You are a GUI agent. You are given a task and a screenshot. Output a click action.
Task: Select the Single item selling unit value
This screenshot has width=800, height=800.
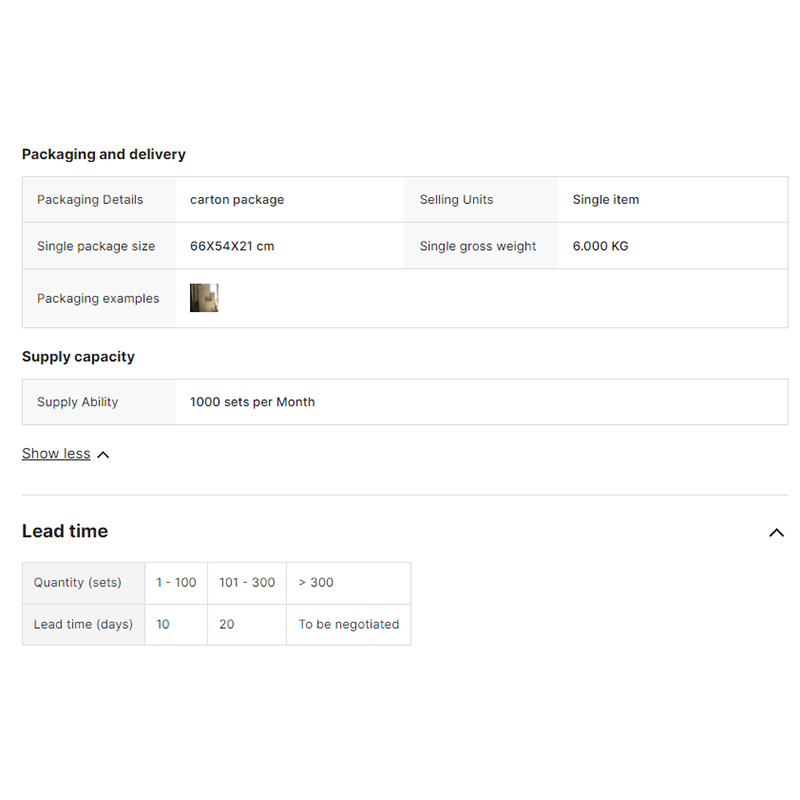tap(605, 200)
